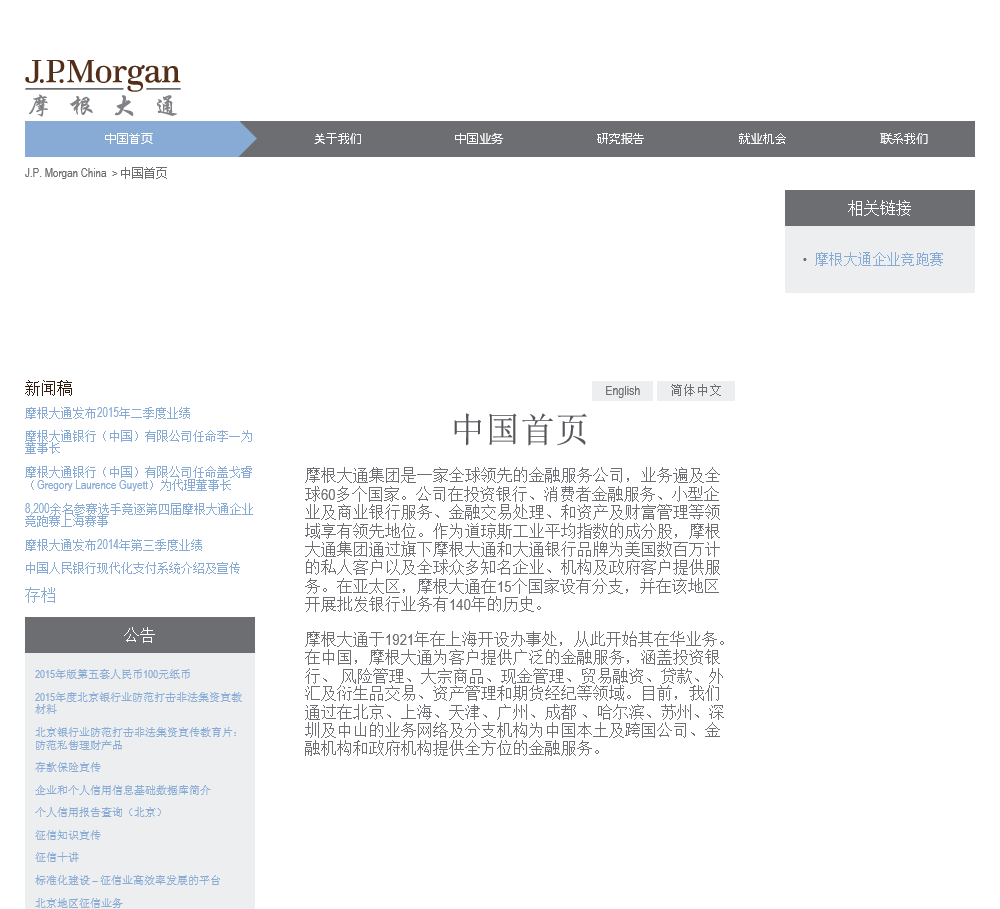Open the 关于我们 navigation menu
The height and width of the screenshot is (909, 1000).
coord(337,139)
